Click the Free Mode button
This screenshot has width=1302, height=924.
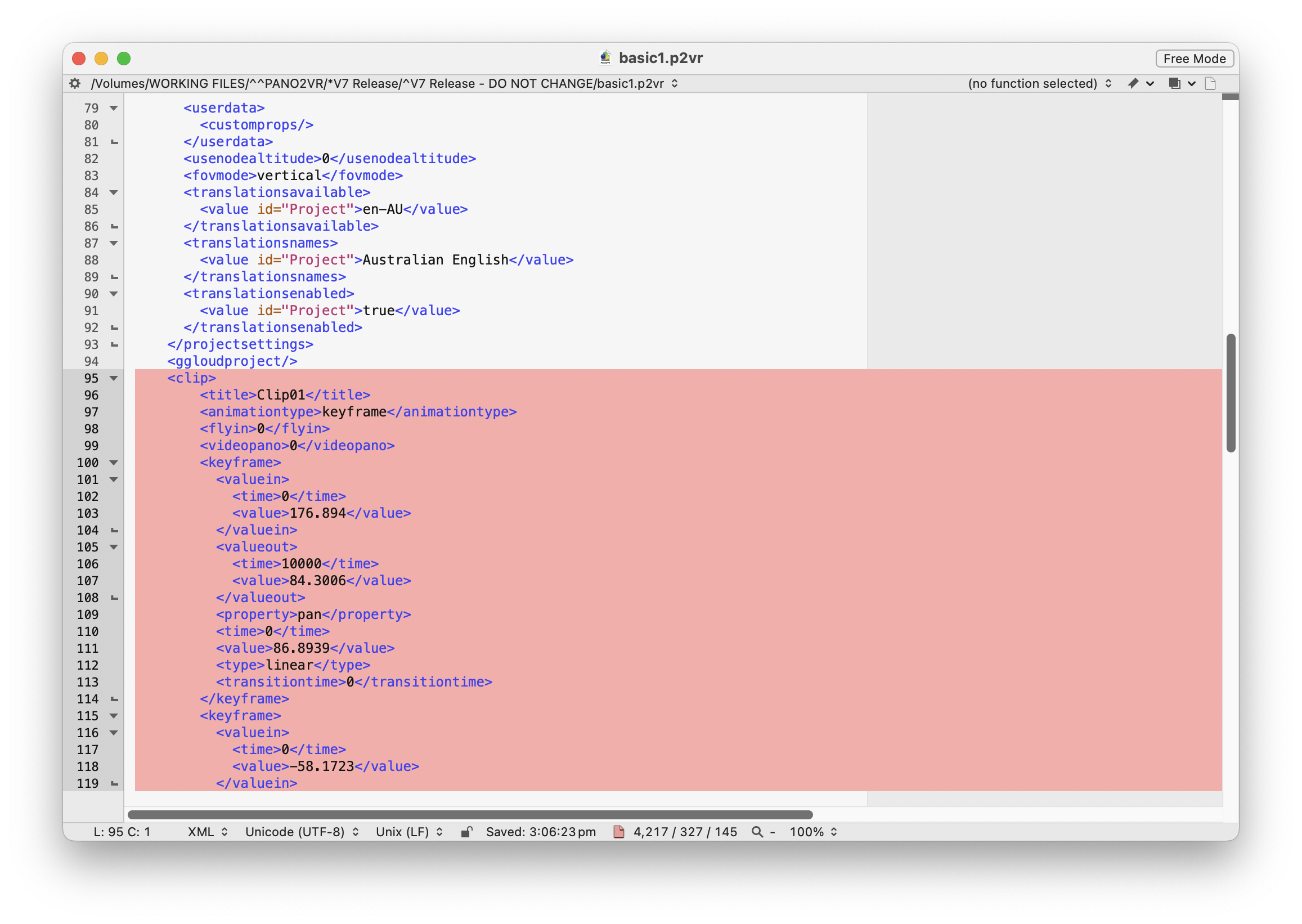pos(1195,59)
